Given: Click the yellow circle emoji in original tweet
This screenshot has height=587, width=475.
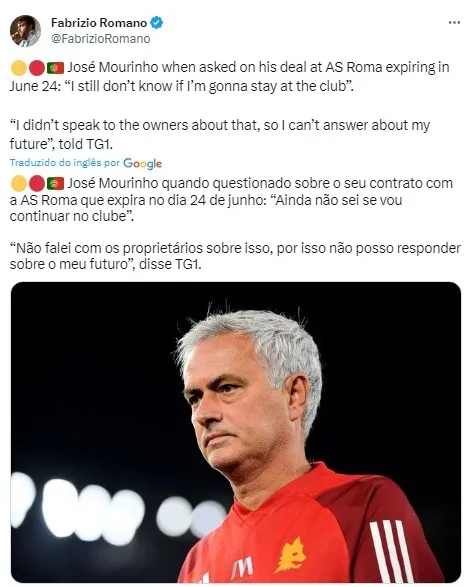Looking at the screenshot, I should coord(19,68).
